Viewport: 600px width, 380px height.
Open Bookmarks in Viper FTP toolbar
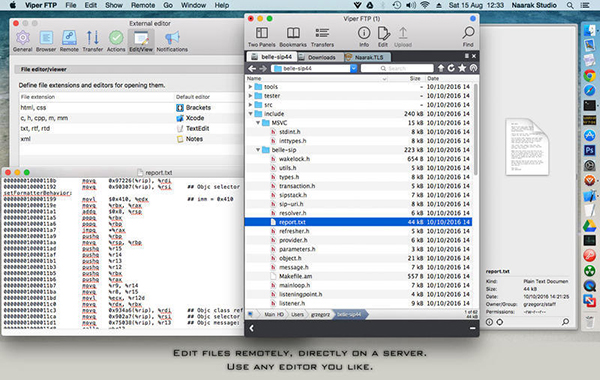point(293,37)
